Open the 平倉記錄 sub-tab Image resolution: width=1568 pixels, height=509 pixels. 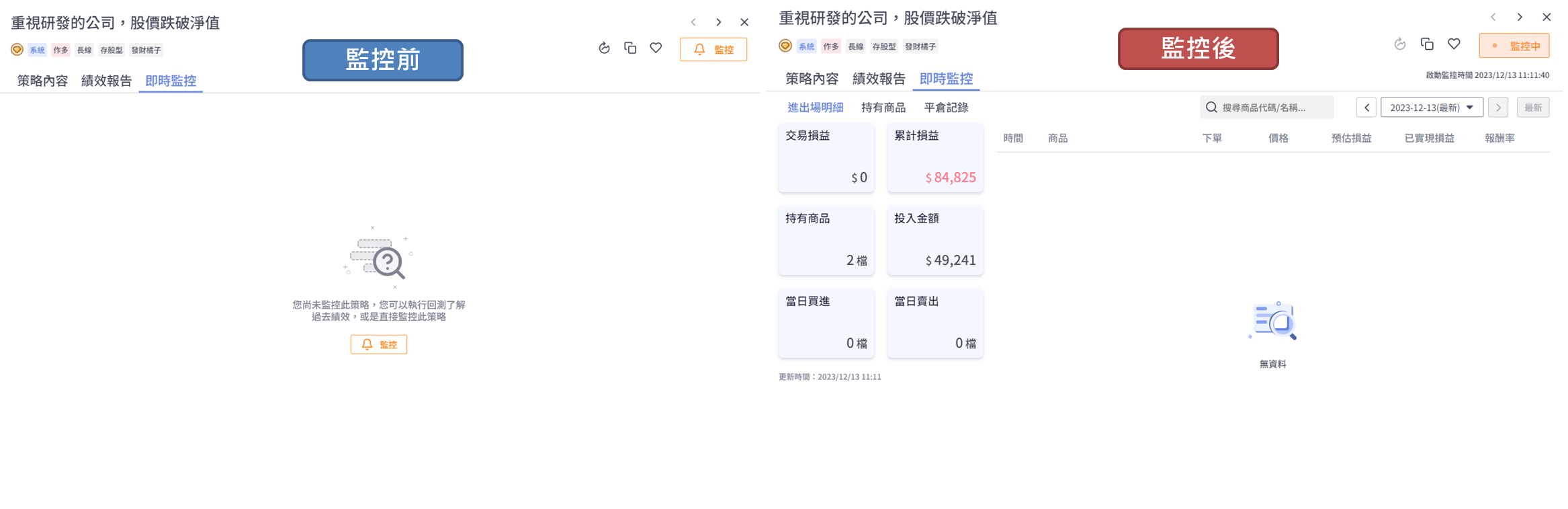click(946, 108)
